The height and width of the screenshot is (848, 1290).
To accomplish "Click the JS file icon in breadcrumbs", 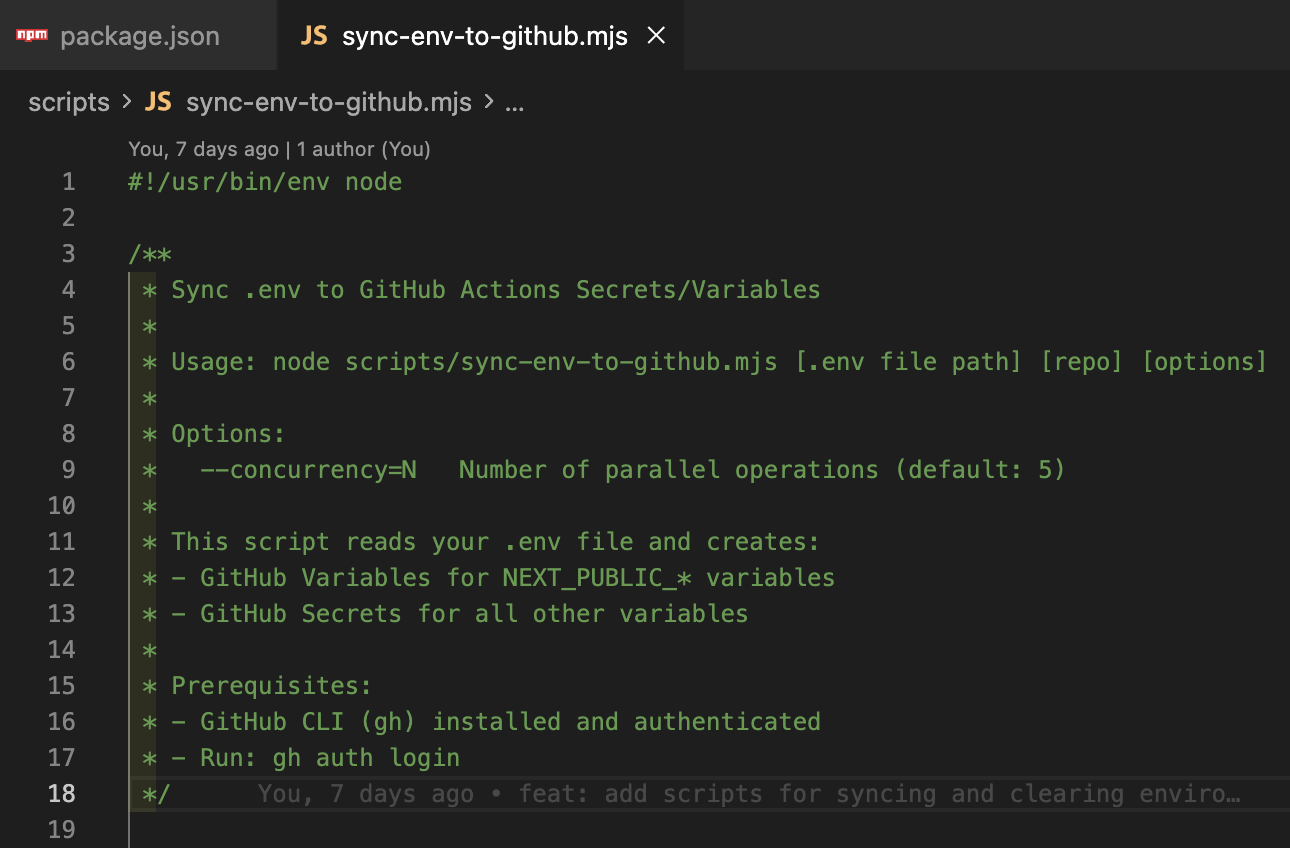I will 158,102.
